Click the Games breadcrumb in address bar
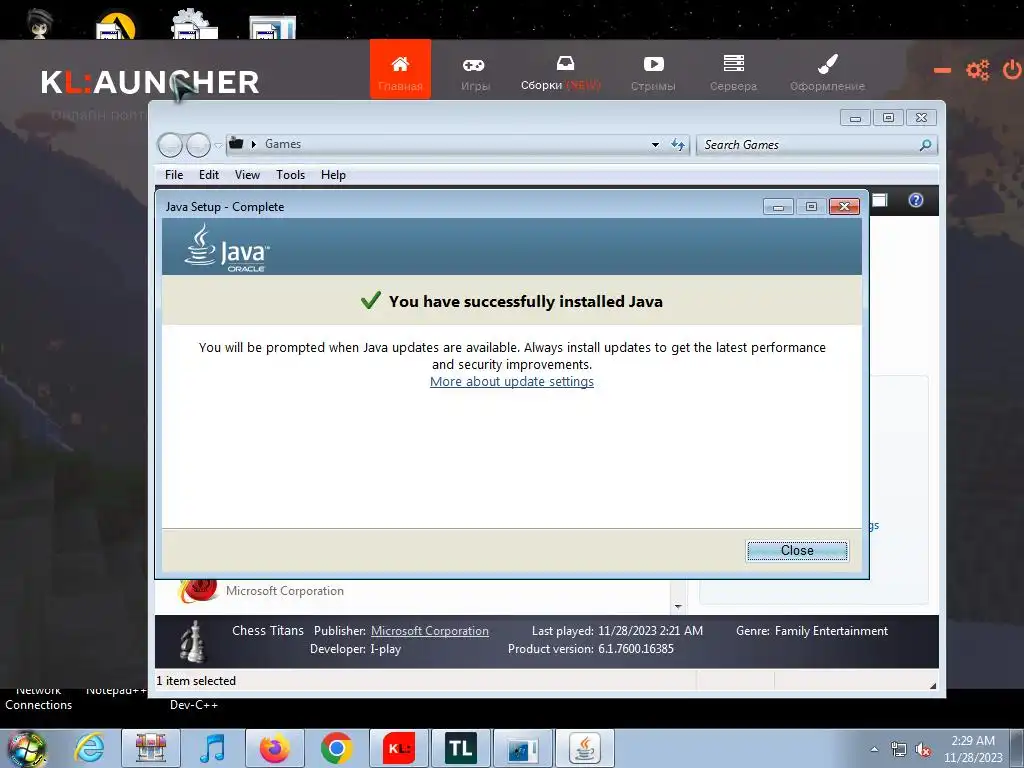1024x768 pixels. click(283, 144)
